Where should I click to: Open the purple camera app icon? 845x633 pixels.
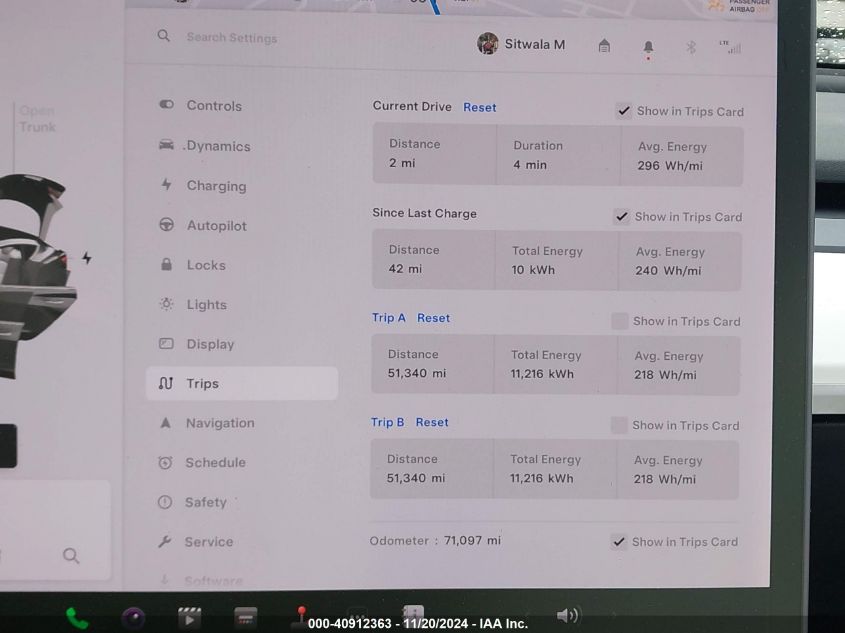tap(133, 617)
